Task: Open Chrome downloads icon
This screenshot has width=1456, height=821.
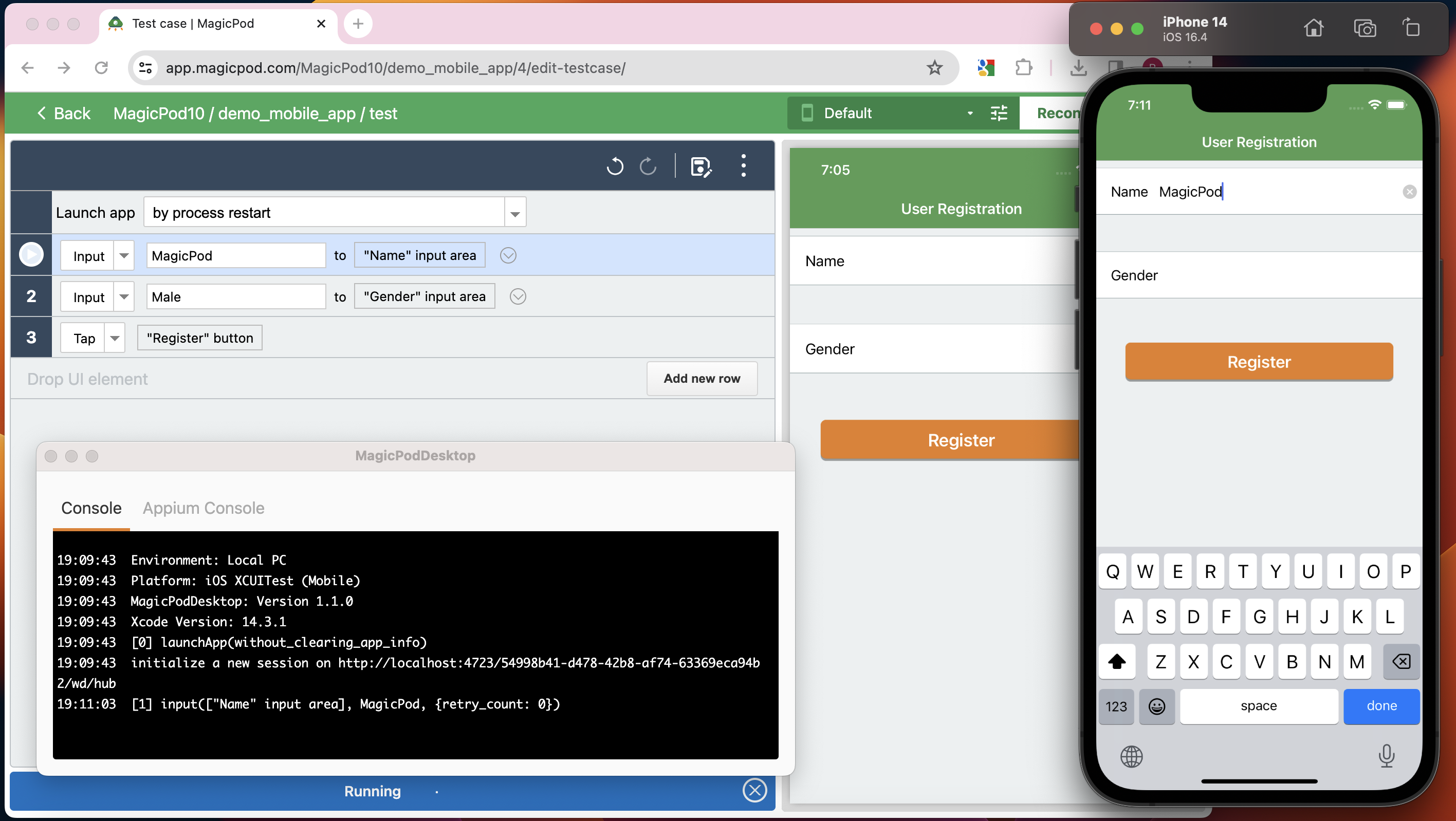Action: tap(1078, 68)
